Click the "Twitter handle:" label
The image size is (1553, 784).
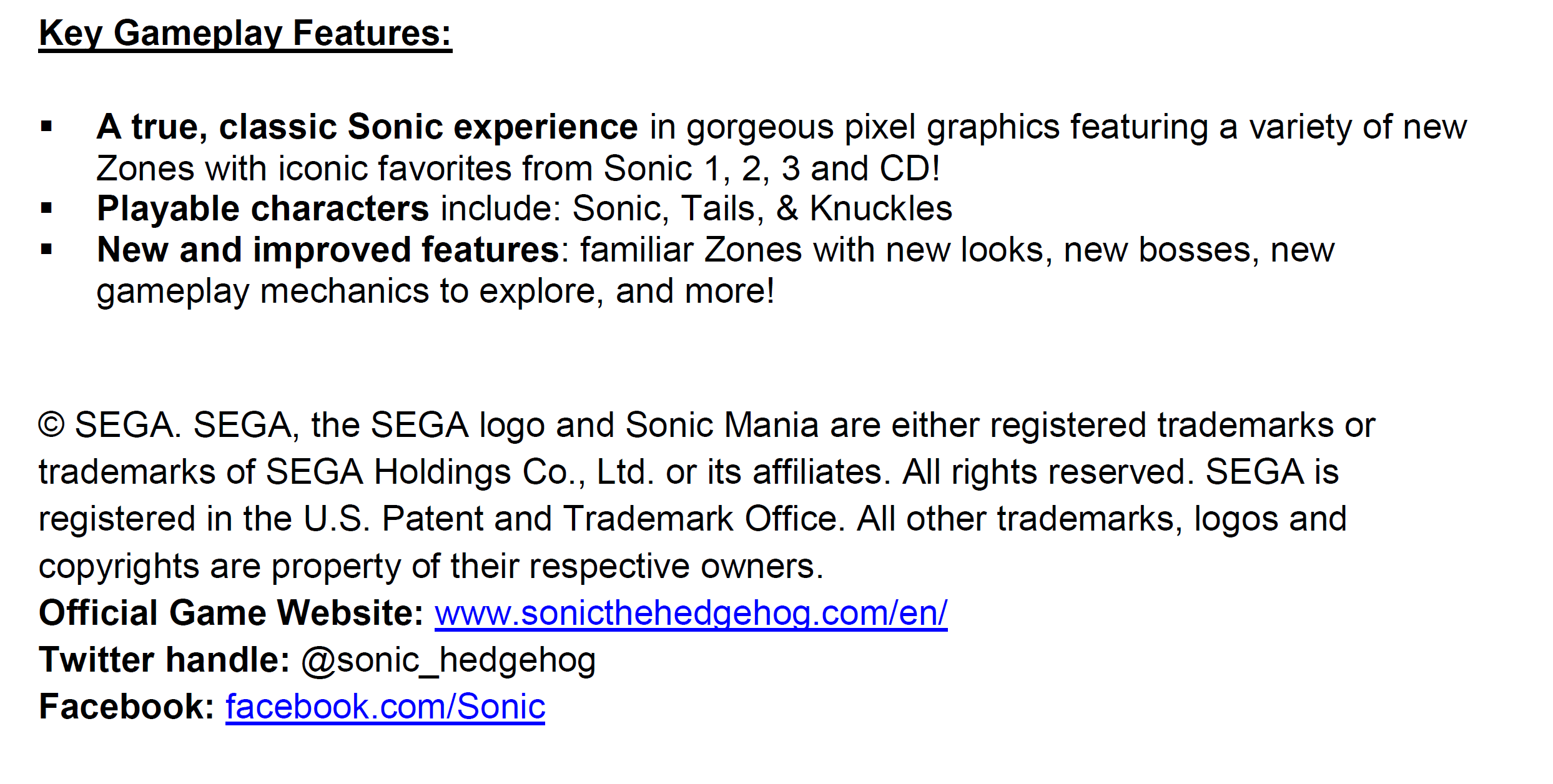click(164, 660)
